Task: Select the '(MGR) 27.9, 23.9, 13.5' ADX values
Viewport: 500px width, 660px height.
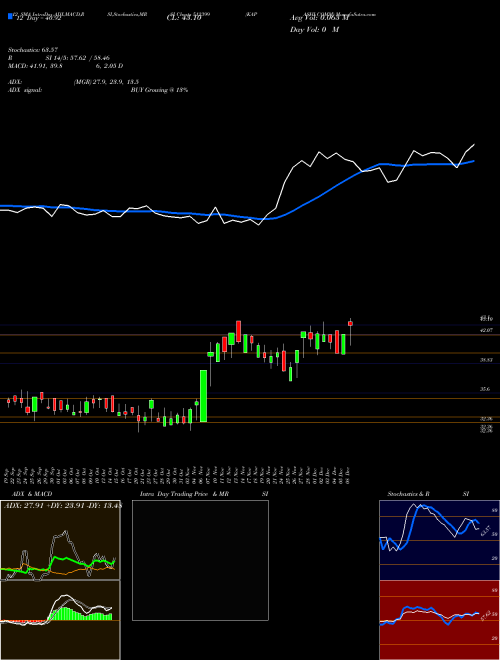Action: [x=106, y=82]
